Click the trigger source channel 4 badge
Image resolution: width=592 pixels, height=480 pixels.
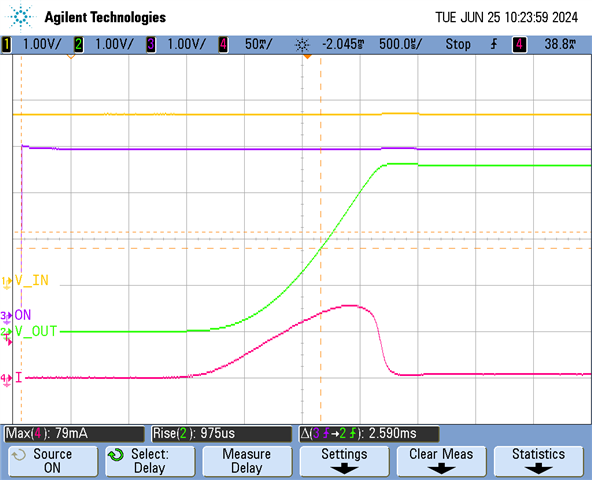519,45
